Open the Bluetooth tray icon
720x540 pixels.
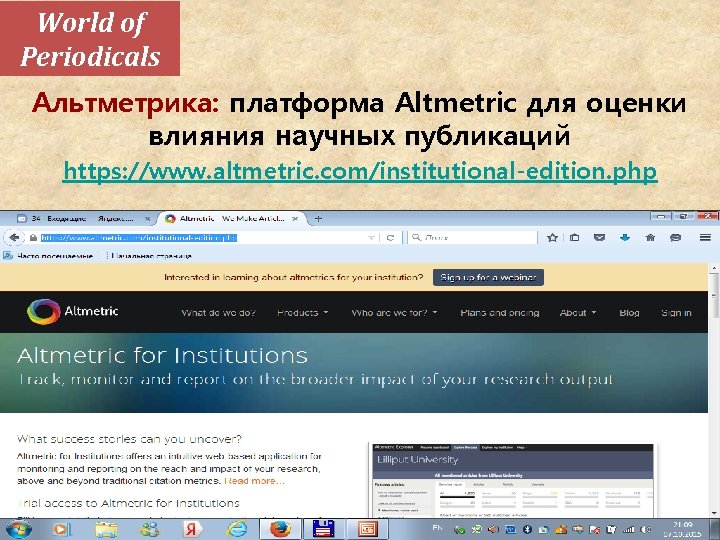pos(527,529)
